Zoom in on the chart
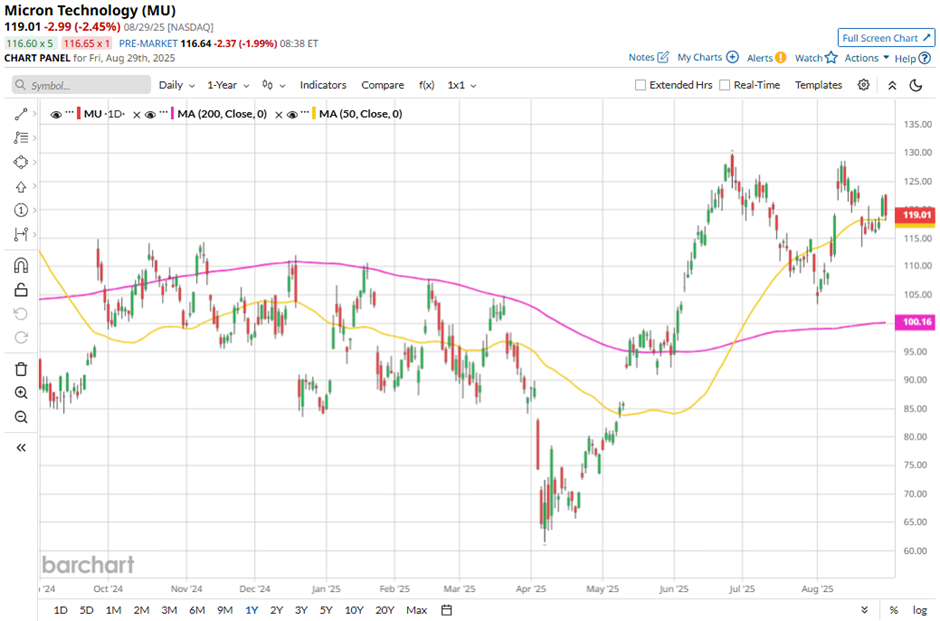The image size is (940, 621). coord(21,393)
